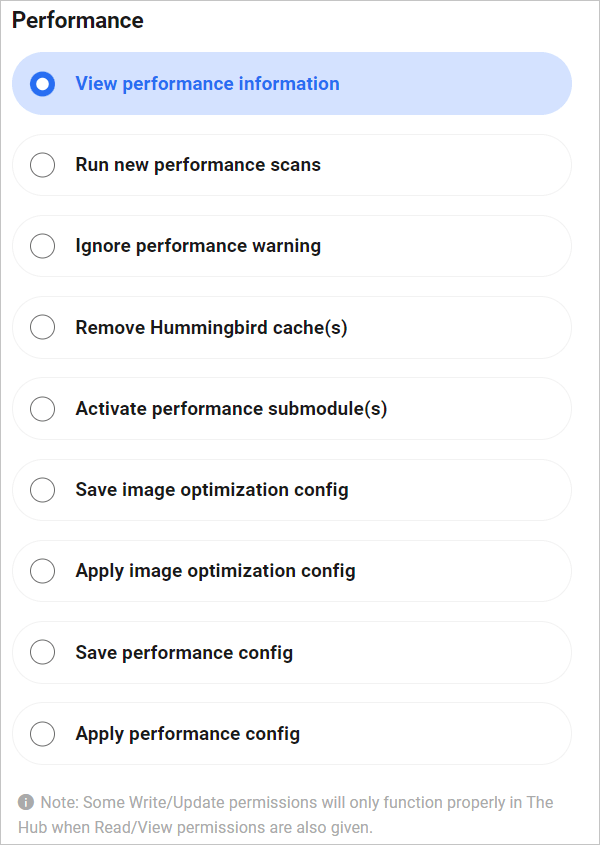Click the "Activate performance submodule(s)" label

(x=232, y=408)
